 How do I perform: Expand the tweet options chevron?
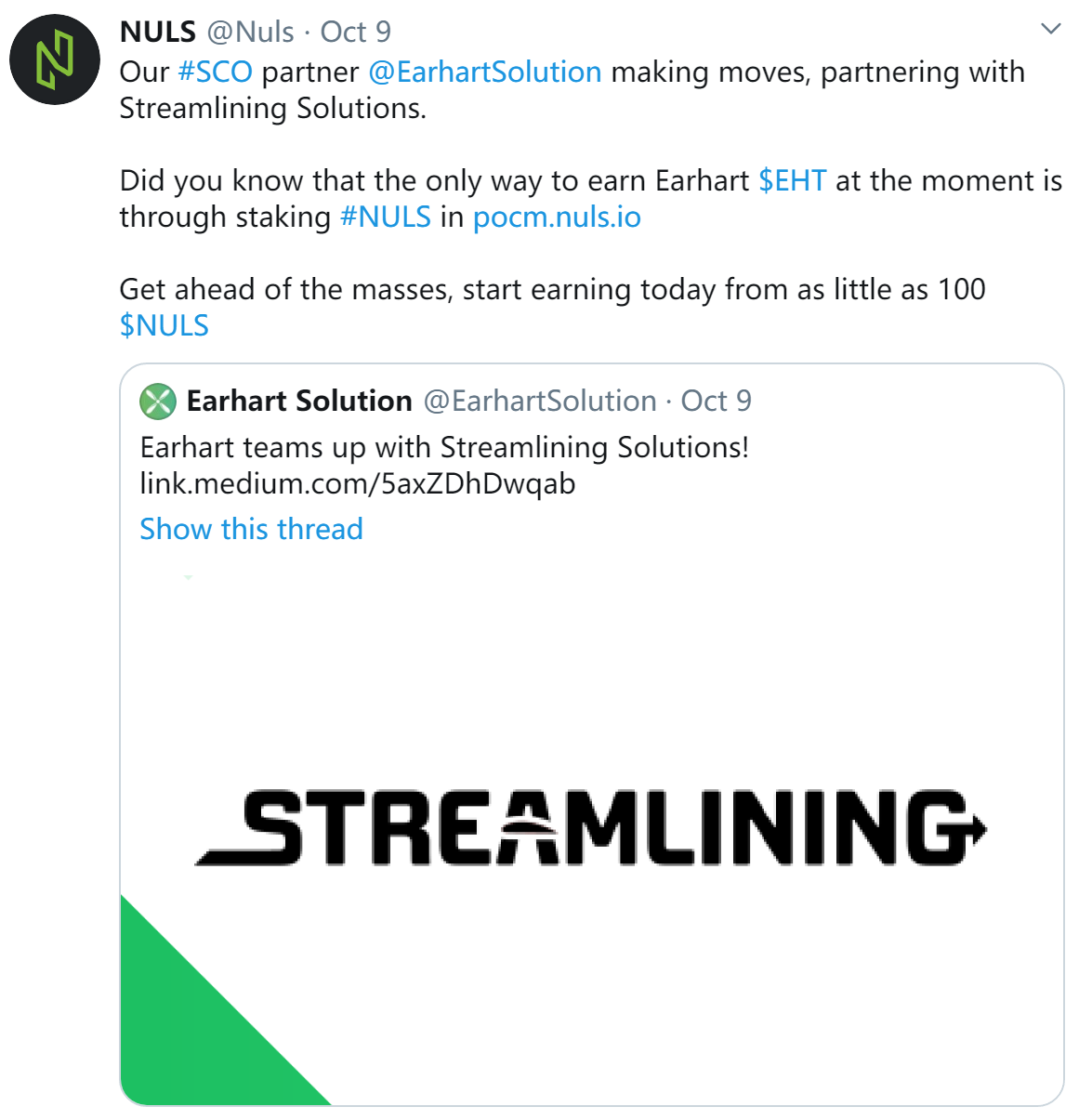pos(1051,29)
